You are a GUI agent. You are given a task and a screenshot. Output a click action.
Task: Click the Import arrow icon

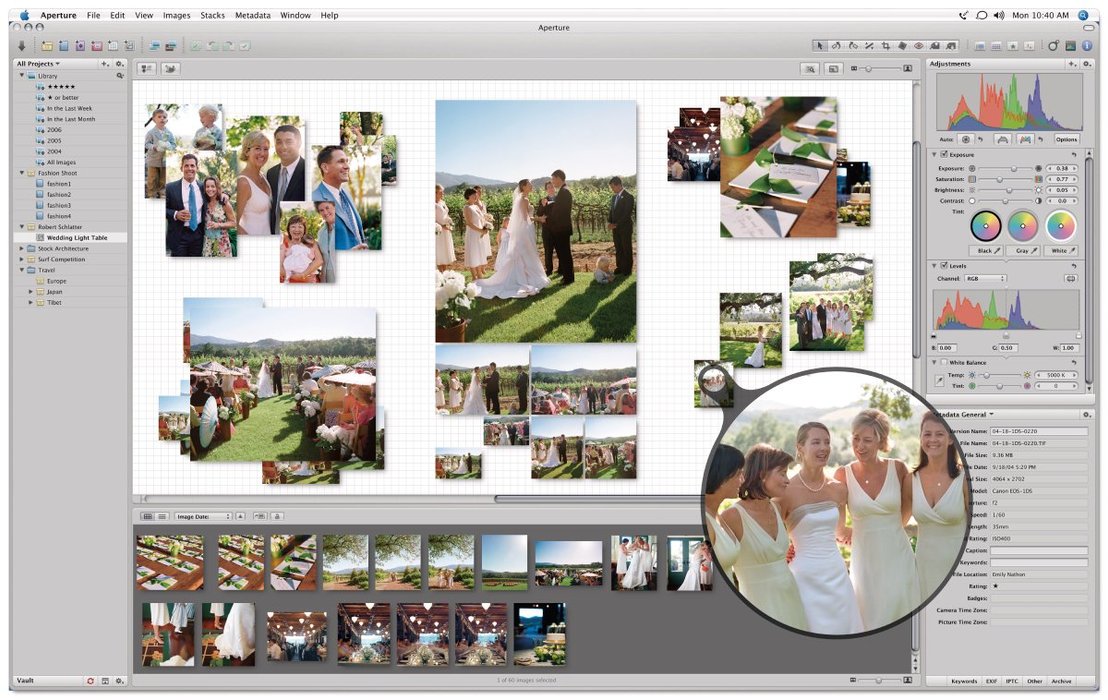(22, 46)
